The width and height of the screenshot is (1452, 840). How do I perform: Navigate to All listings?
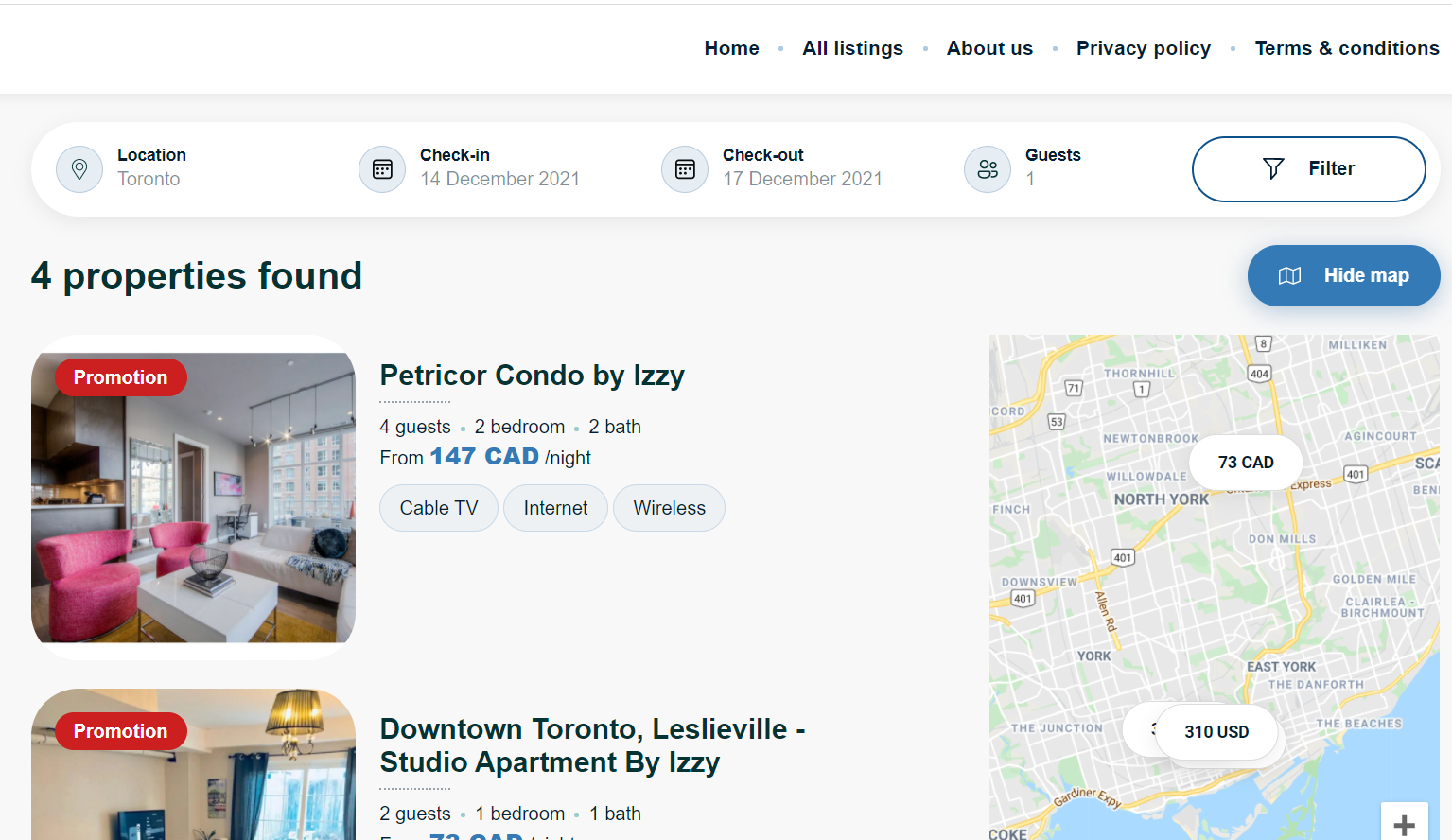point(852,47)
